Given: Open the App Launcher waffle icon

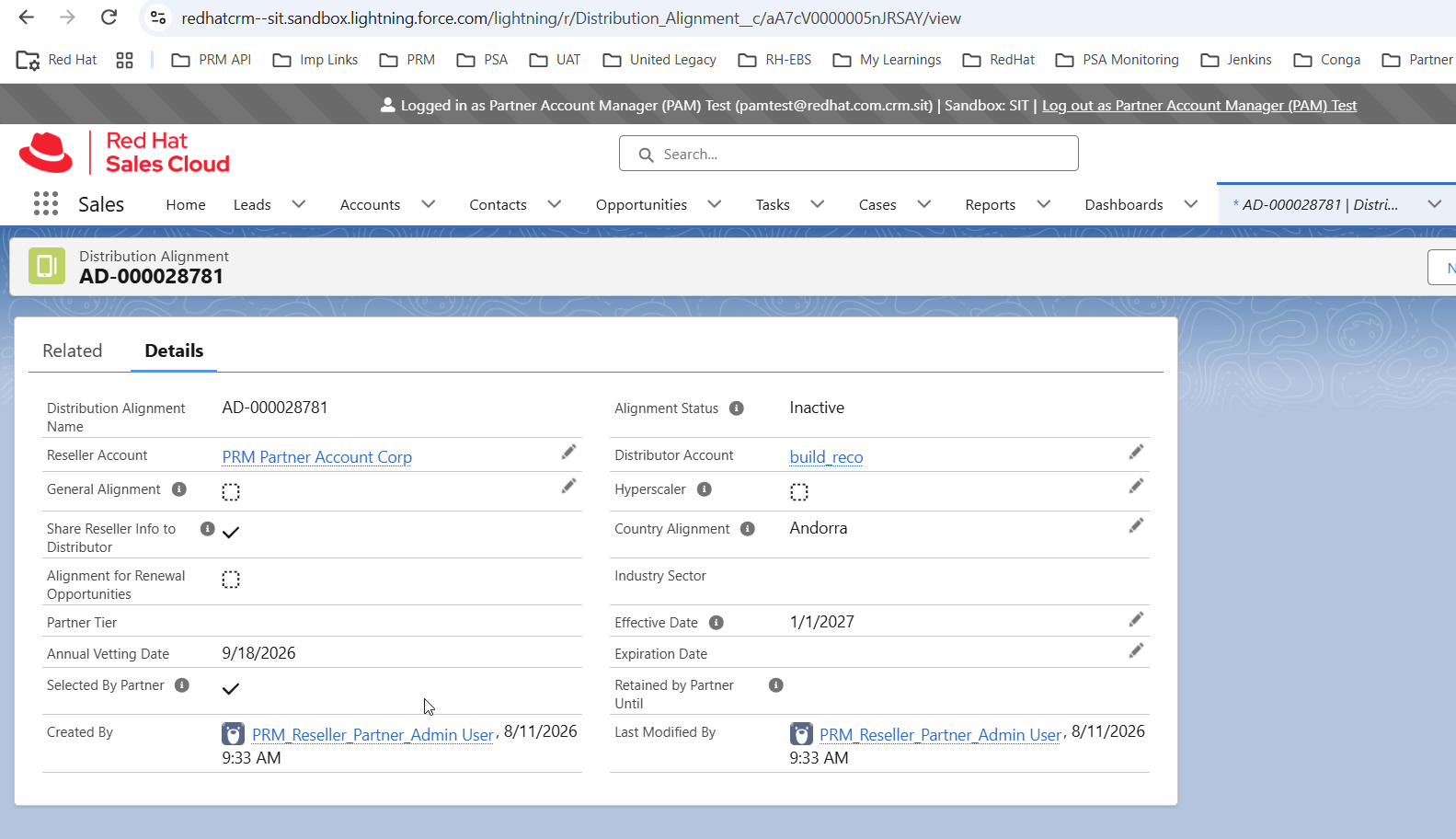Looking at the screenshot, I should click(46, 203).
